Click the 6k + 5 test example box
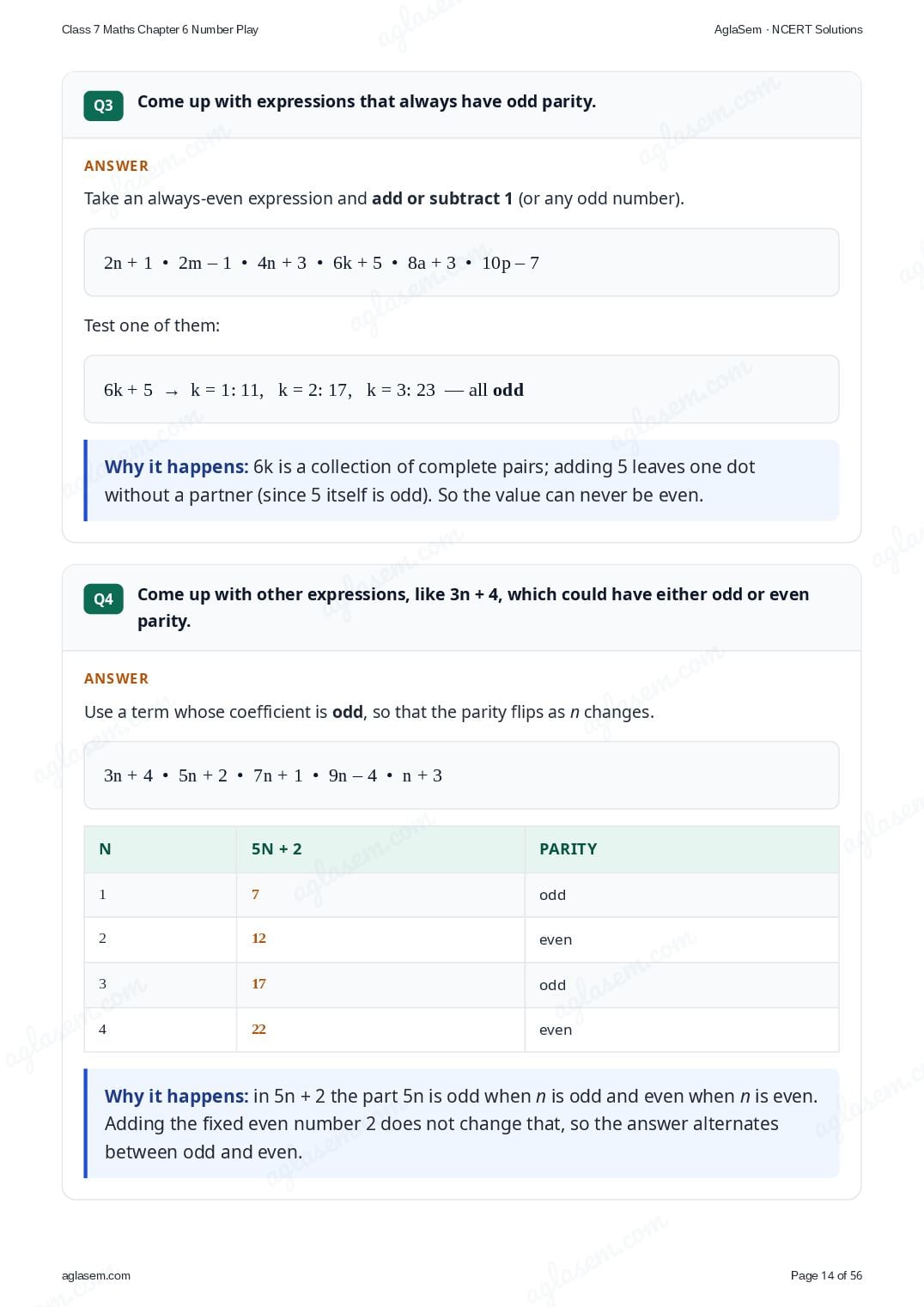 (x=461, y=389)
